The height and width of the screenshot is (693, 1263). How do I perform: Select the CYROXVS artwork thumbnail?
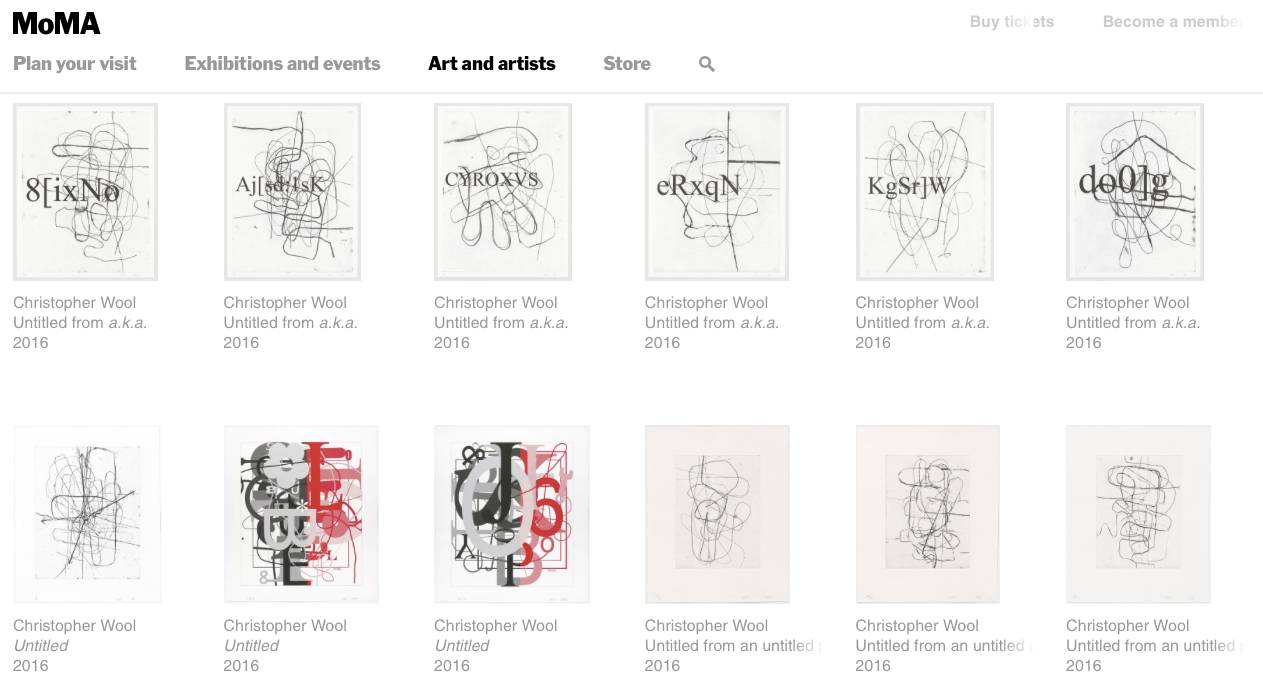(x=503, y=192)
